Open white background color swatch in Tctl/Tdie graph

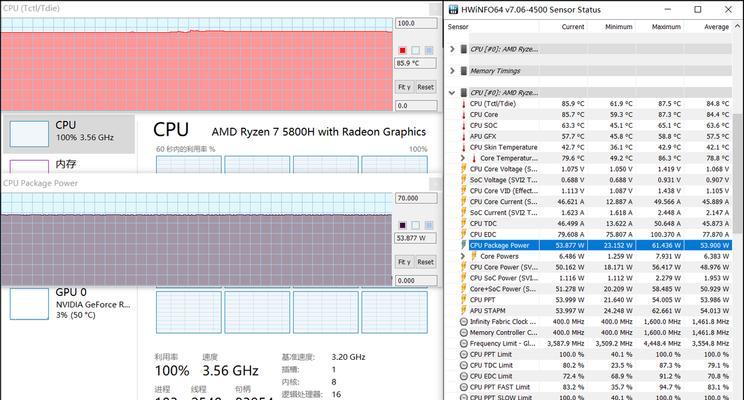(x=416, y=50)
